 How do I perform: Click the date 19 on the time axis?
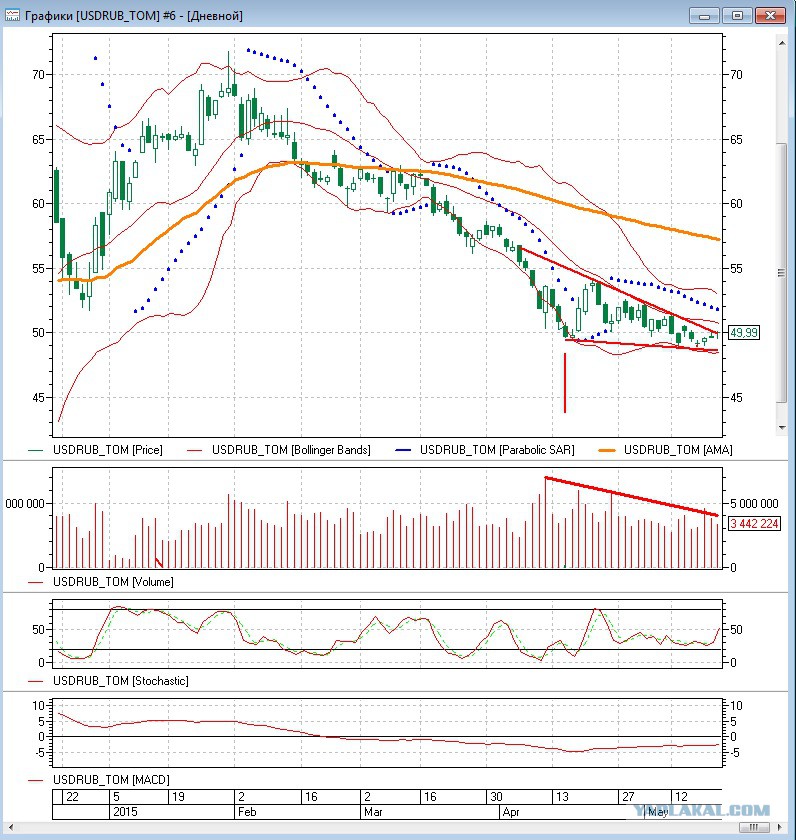pyautogui.click(x=178, y=797)
